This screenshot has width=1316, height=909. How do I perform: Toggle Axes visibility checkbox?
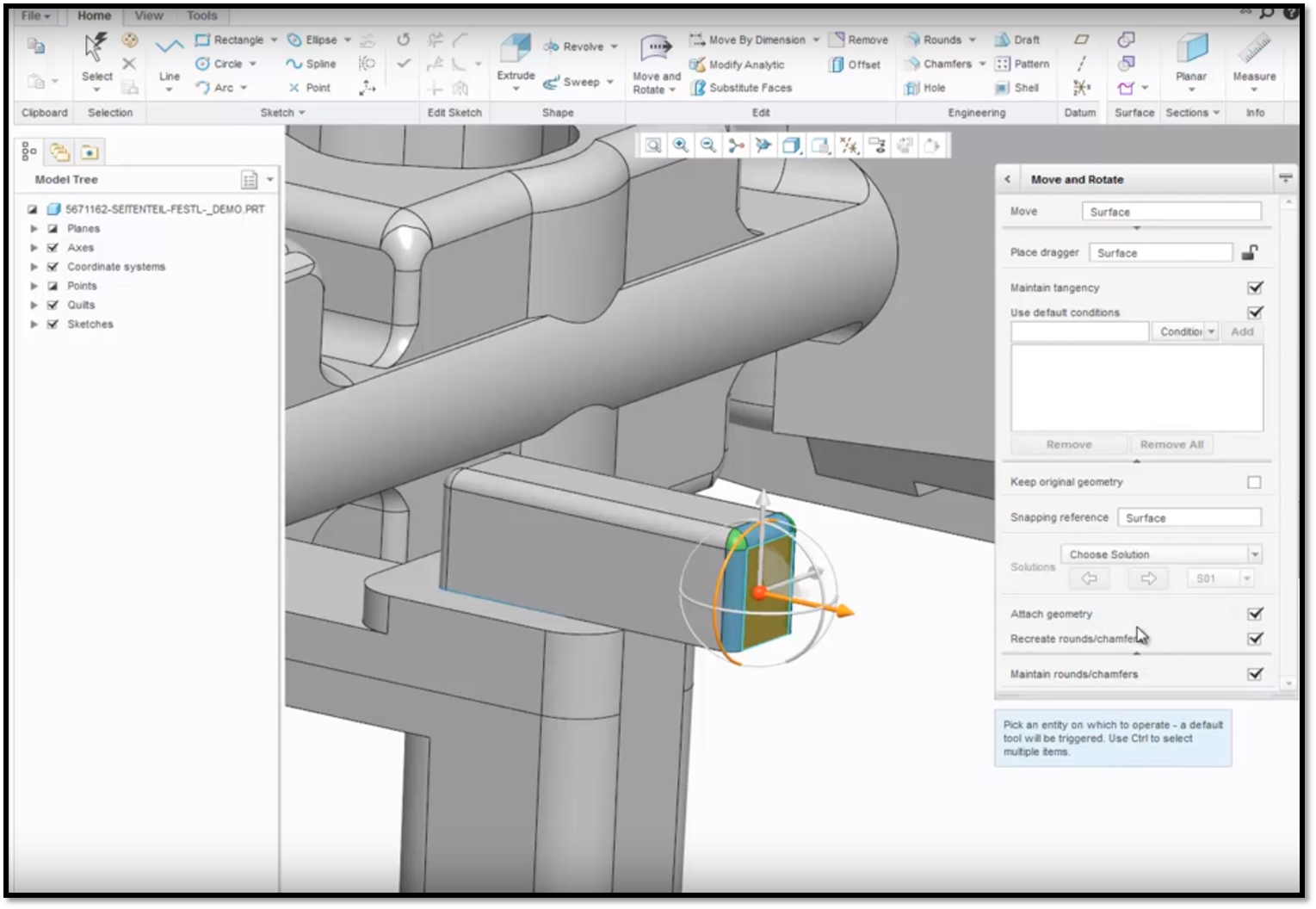53,247
